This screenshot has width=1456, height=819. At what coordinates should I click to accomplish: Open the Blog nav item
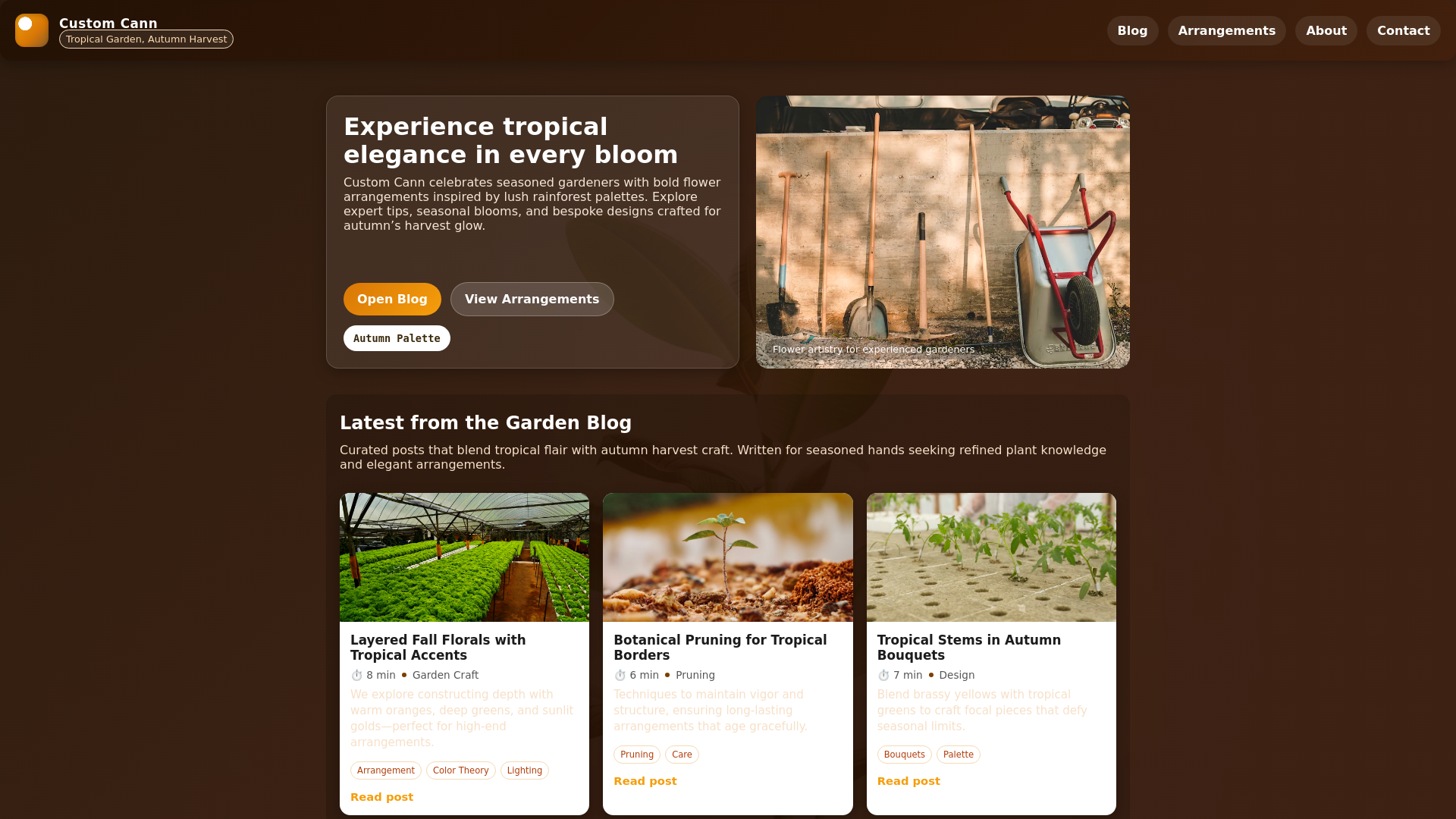tap(1132, 30)
